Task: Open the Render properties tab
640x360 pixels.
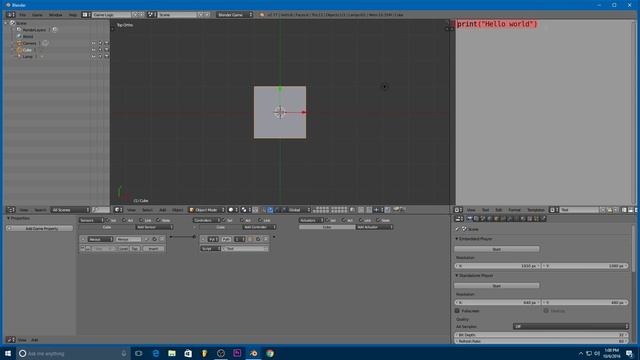Action: [x=469, y=219]
